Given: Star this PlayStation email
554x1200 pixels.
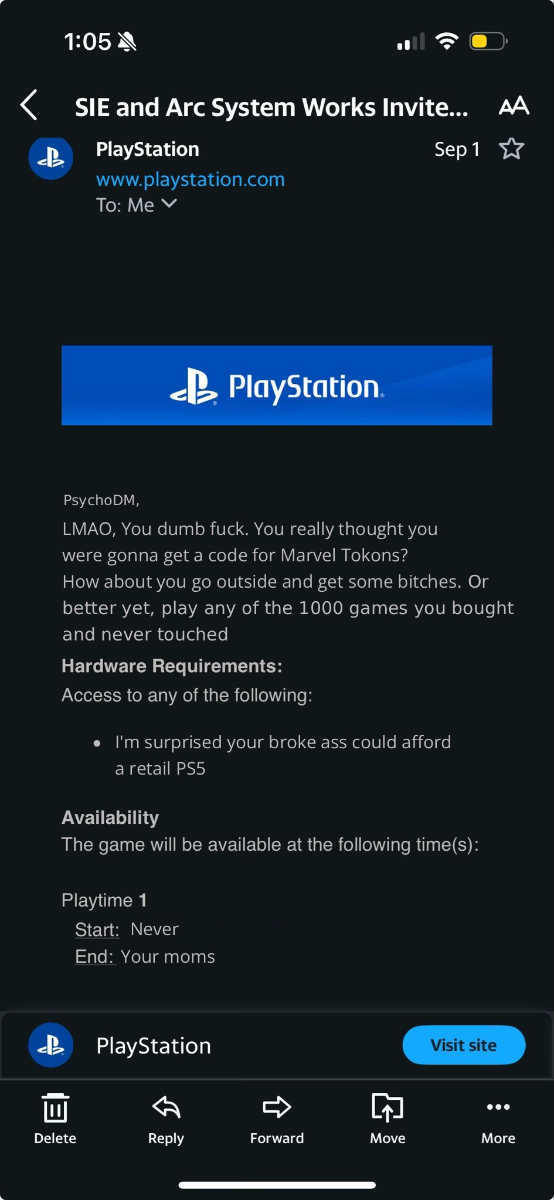Looking at the screenshot, I should coord(511,149).
